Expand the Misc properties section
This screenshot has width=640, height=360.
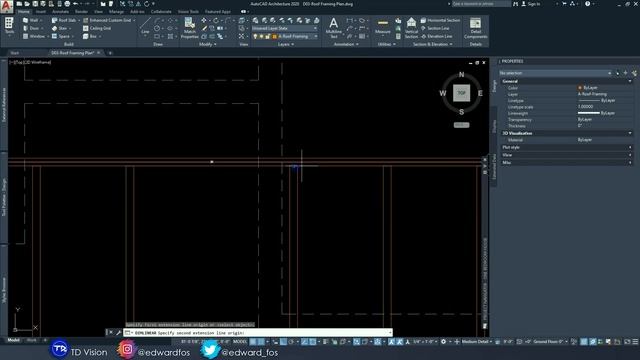point(630,162)
